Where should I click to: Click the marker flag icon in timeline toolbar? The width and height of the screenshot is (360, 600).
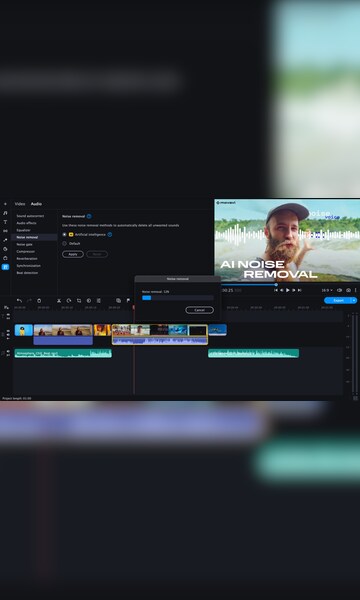pyautogui.click(x=128, y=301)
